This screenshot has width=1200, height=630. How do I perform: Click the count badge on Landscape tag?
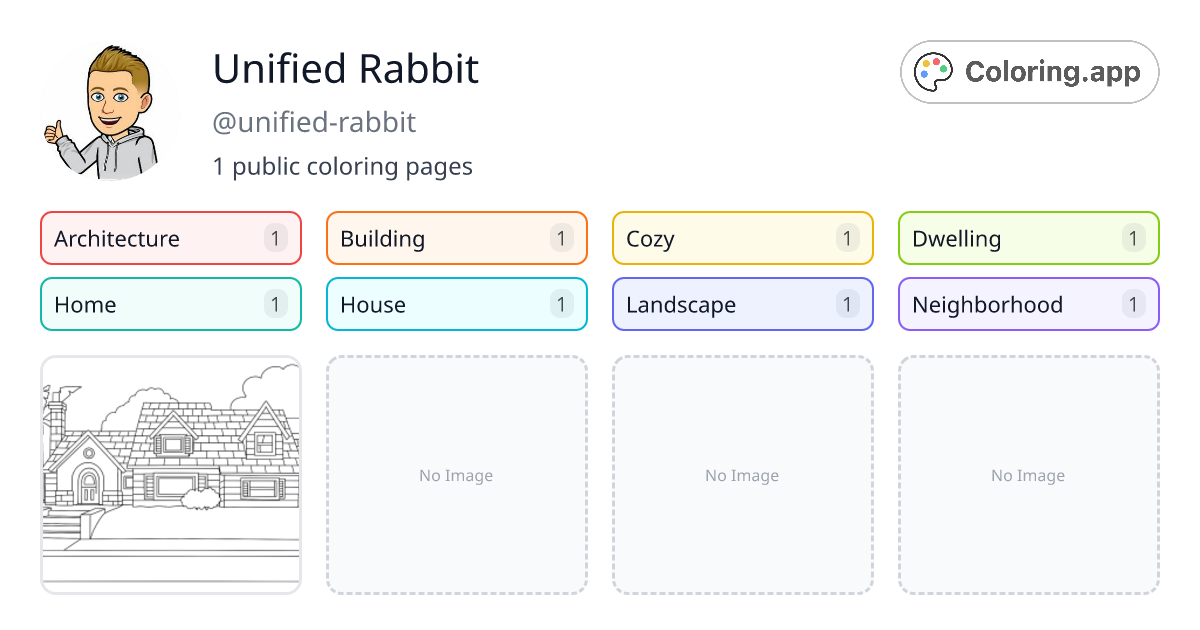847,304
